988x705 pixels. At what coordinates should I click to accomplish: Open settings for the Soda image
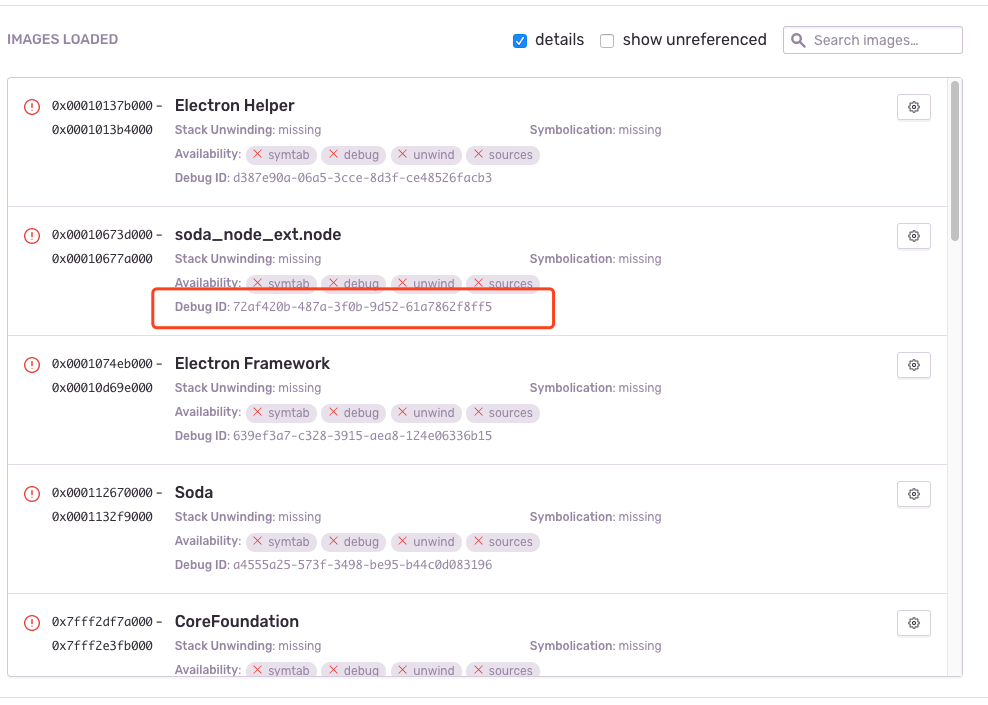913,494
